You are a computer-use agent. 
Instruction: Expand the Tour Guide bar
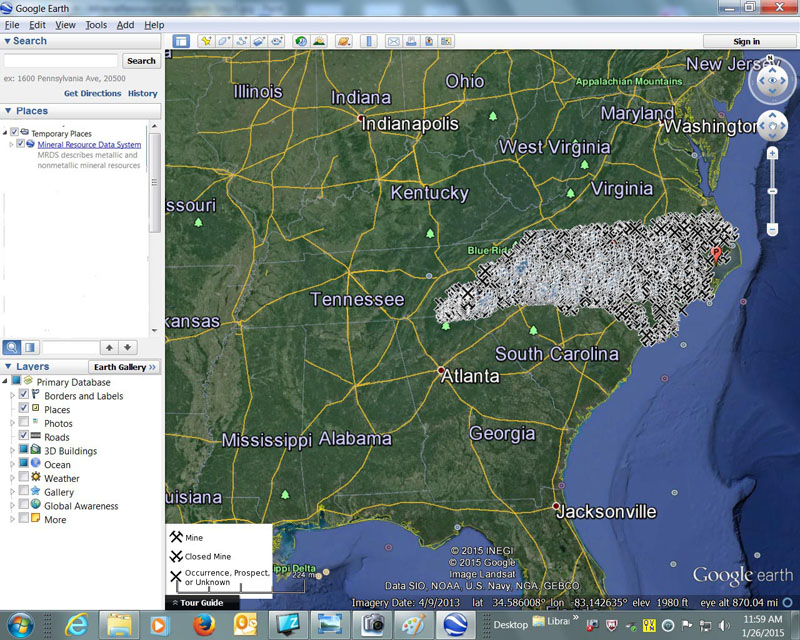[x=202, y=603]
